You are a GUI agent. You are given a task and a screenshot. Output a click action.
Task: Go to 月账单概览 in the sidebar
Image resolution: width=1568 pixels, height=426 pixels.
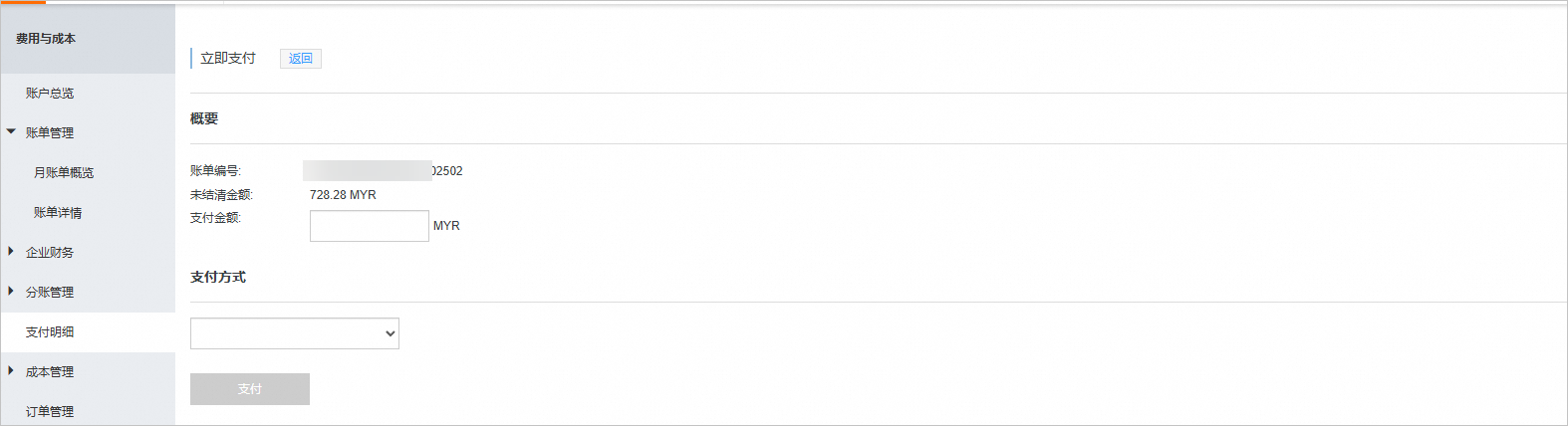[64, 173]
